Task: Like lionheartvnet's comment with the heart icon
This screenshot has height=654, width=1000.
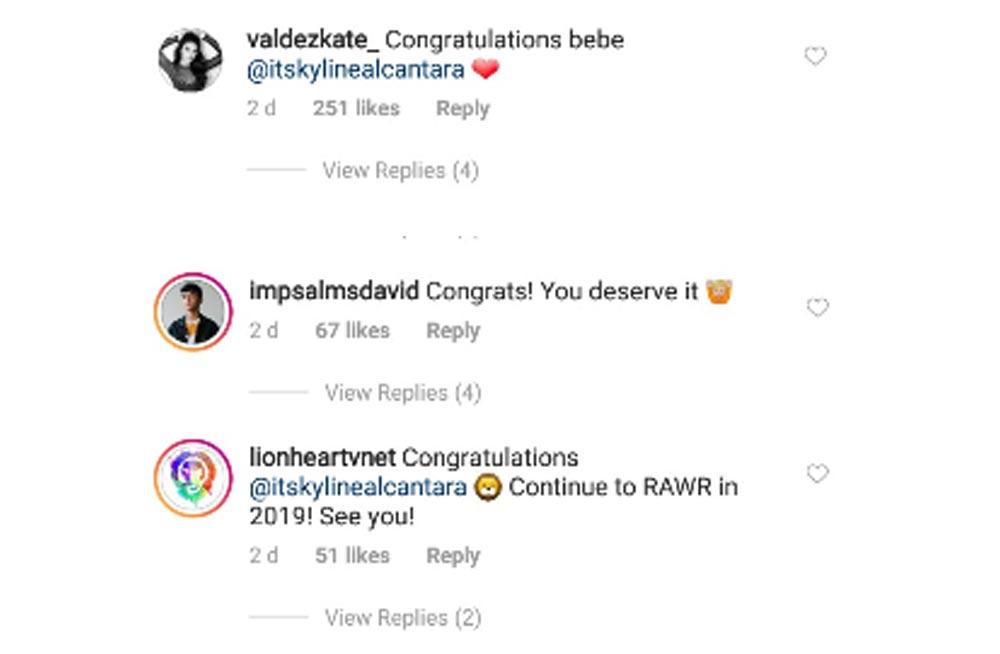Action: pos(817,474)
